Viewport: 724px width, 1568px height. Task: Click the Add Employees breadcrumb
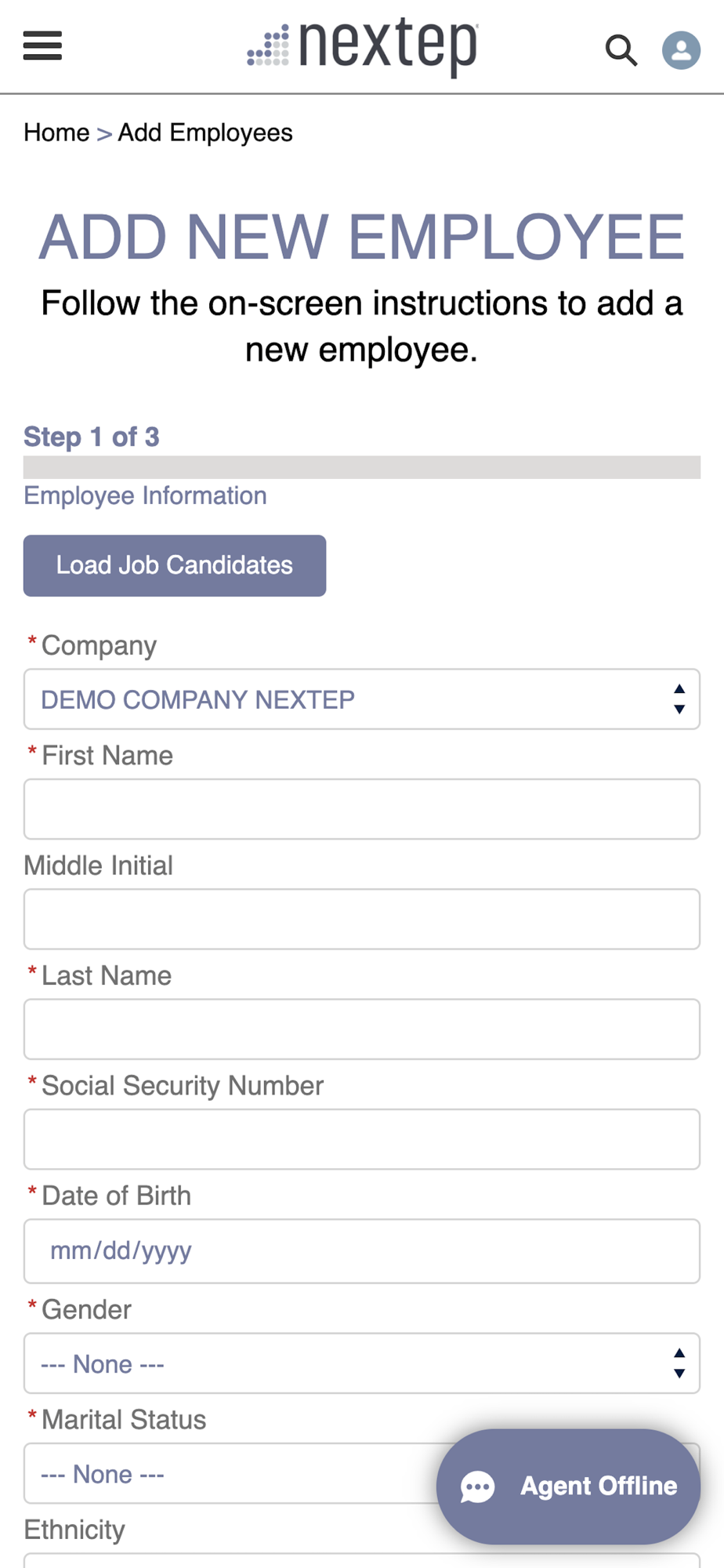(205, 132)
